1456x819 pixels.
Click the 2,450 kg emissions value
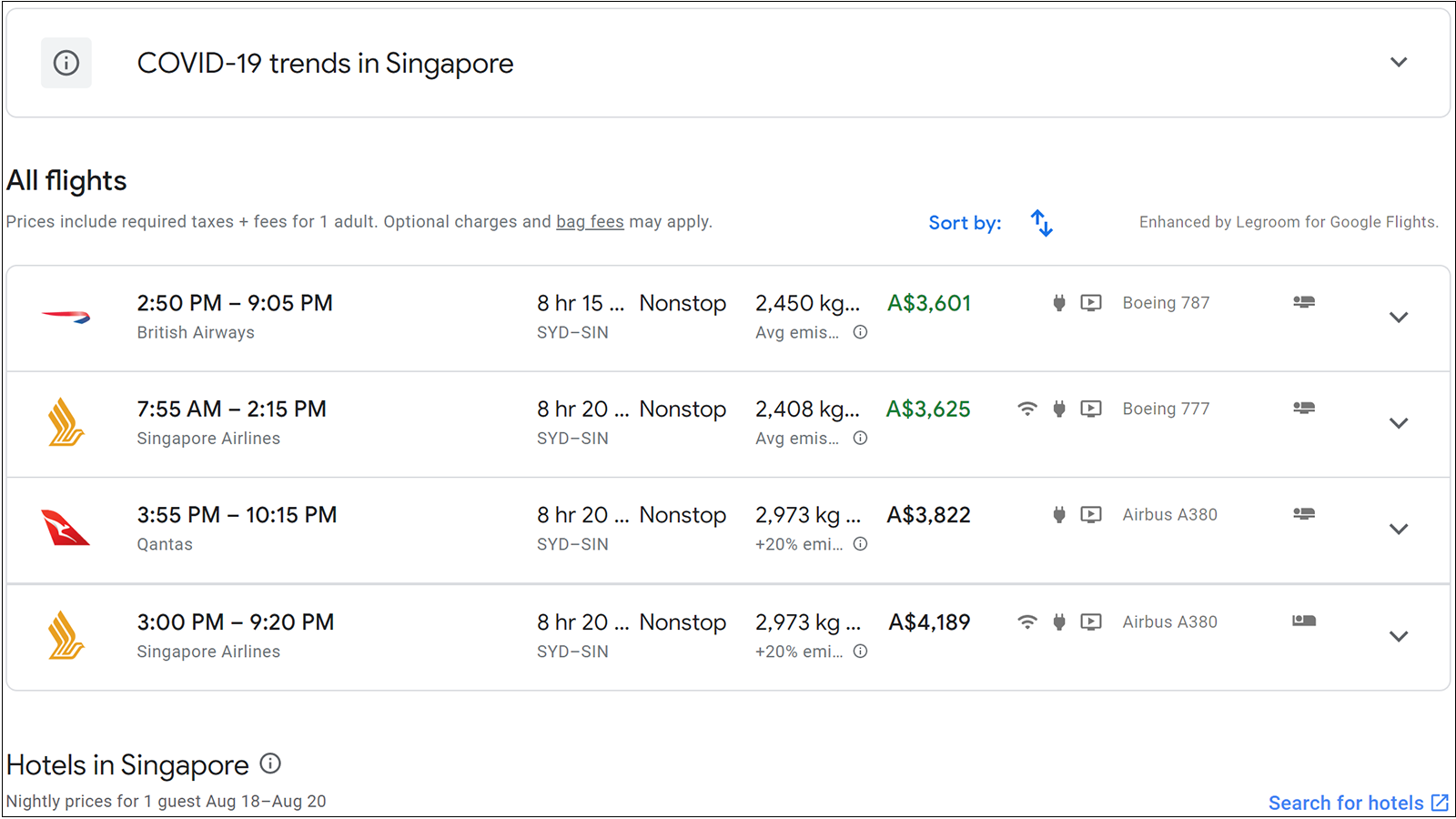point(807,303)
